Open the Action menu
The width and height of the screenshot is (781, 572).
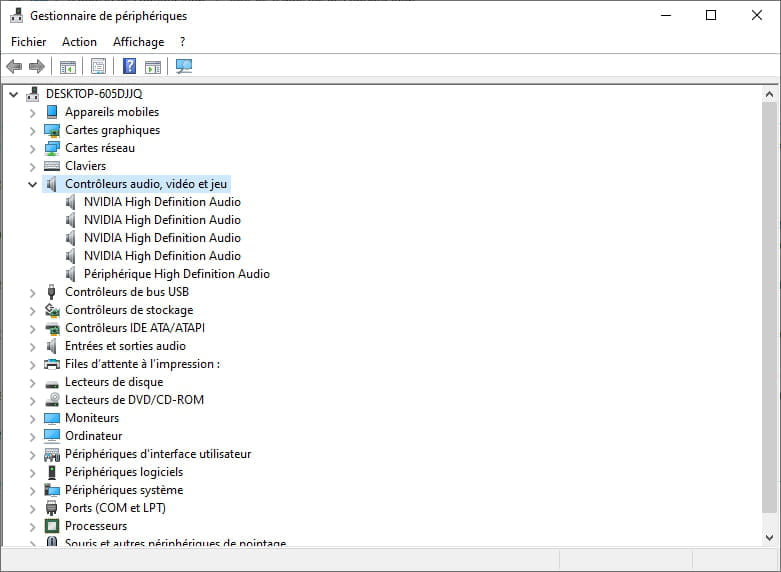79,42
